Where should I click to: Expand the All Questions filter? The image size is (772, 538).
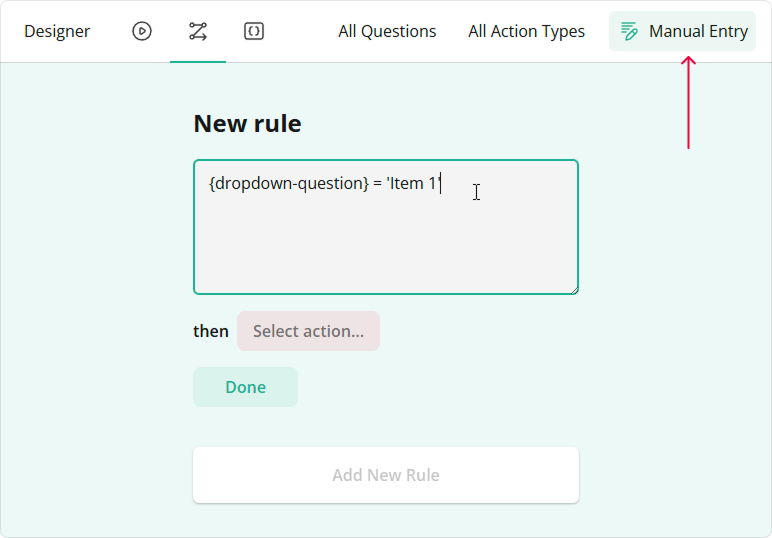click(x=387, y=31)
